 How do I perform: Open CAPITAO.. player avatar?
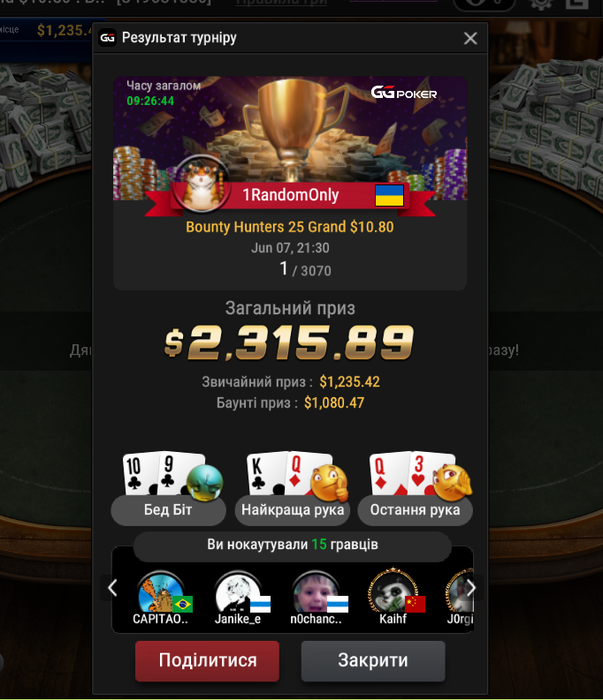161,593
